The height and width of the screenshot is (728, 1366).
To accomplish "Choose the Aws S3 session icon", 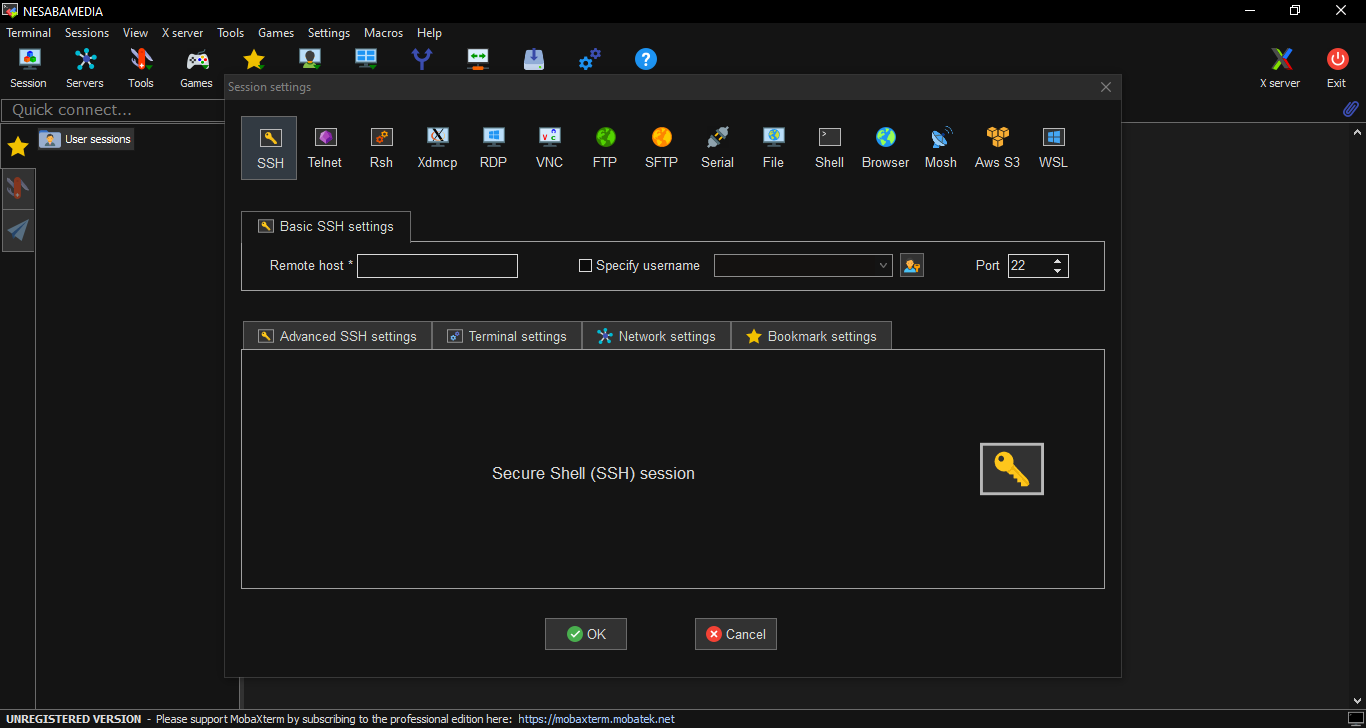I will pyautogui.click(x=997, y=147).
